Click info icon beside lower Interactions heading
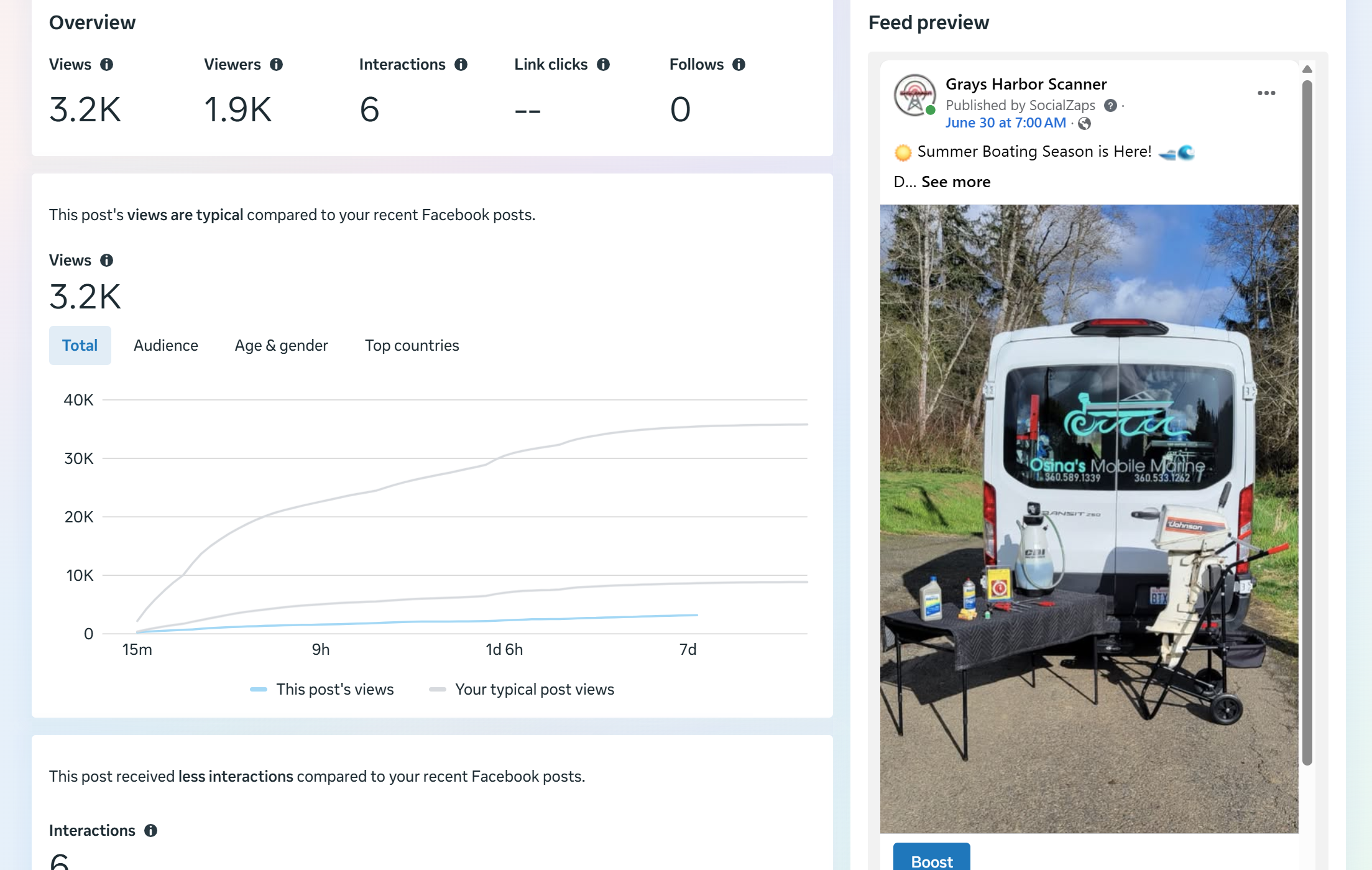 click(x=151, y=831)
